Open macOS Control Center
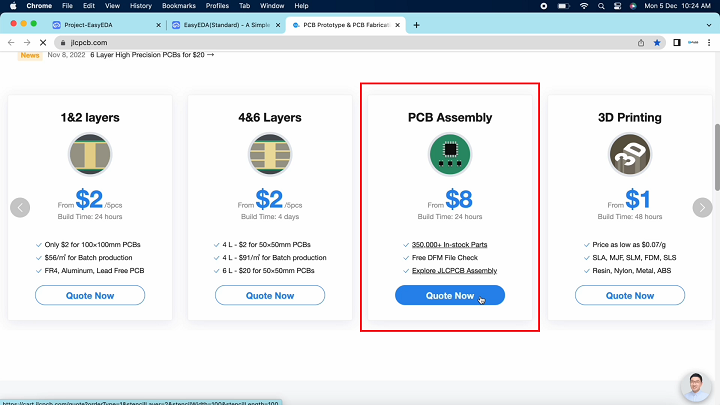This screenshot has height=405, width=720. [617, 6]
